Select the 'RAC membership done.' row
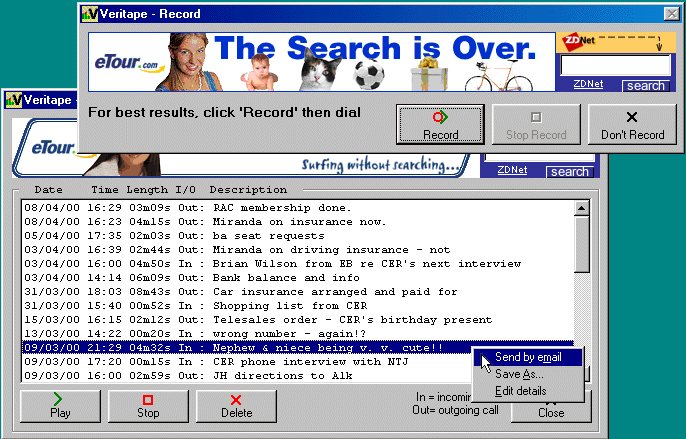Screen dimensions: 686x439 click(x=298, y=208)
